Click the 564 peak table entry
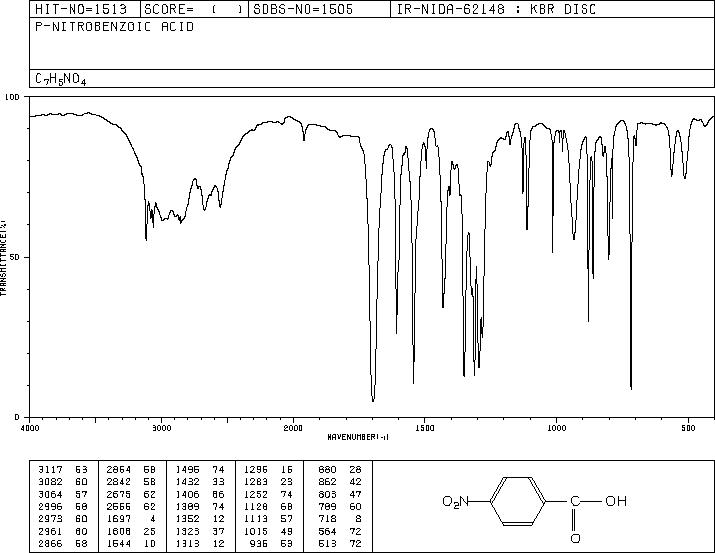The height and width of the screenshot is (553, 715). coord(340,532)
